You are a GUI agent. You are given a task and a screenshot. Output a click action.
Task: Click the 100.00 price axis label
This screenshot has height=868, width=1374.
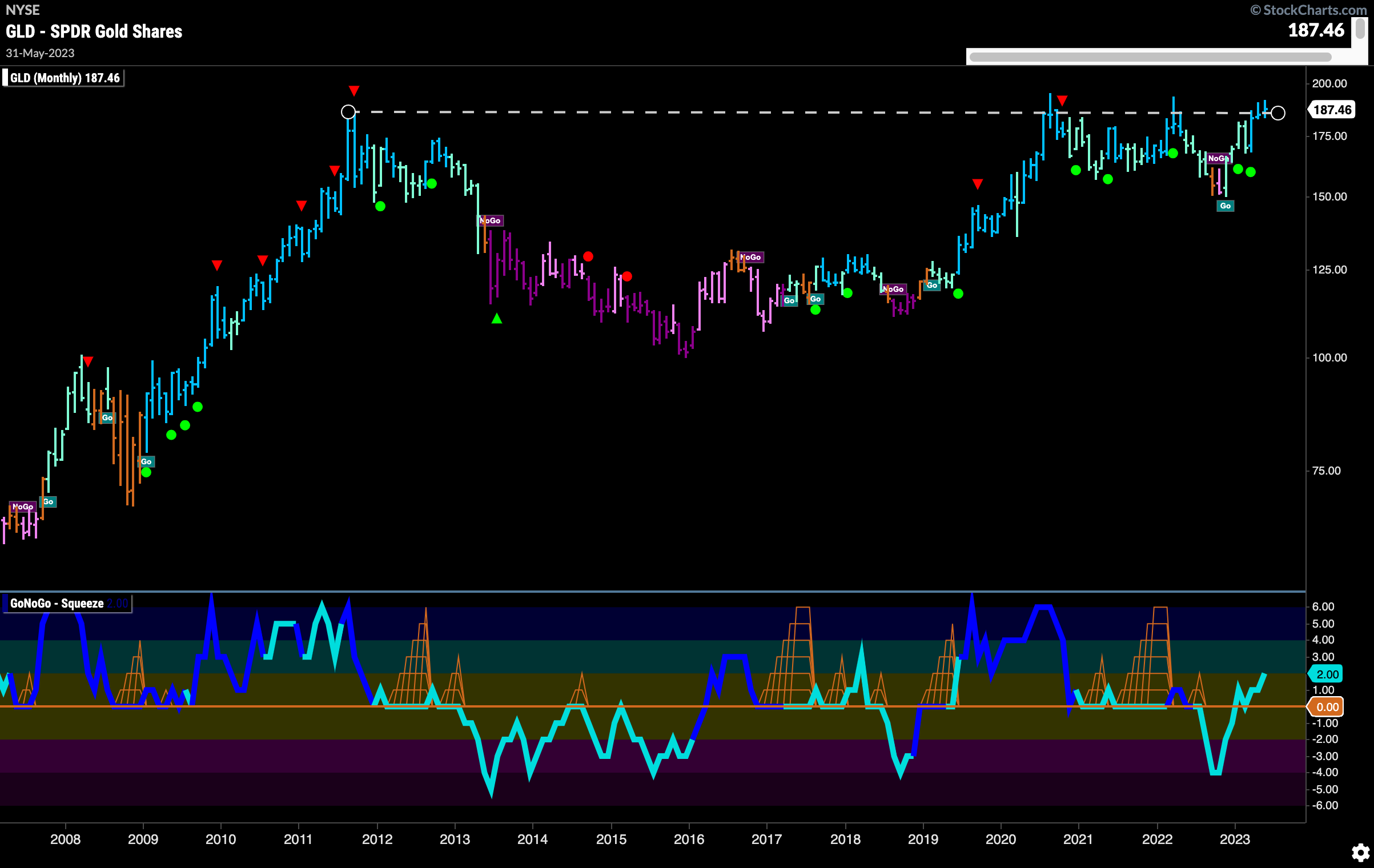(1329, 358)
